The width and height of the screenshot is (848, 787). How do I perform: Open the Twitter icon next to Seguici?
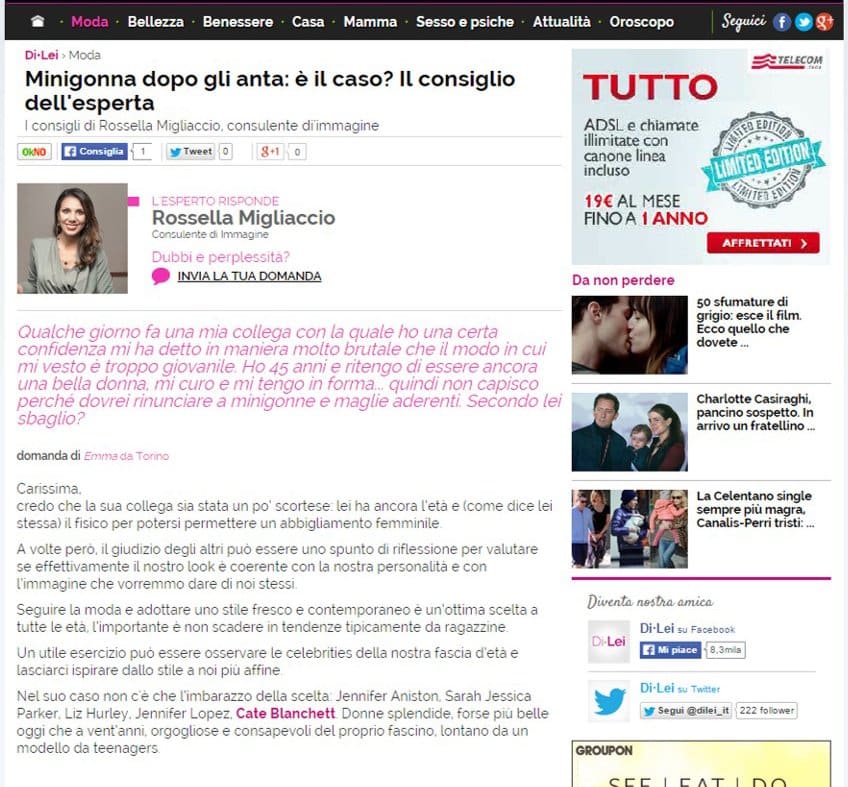coord(803,22)
